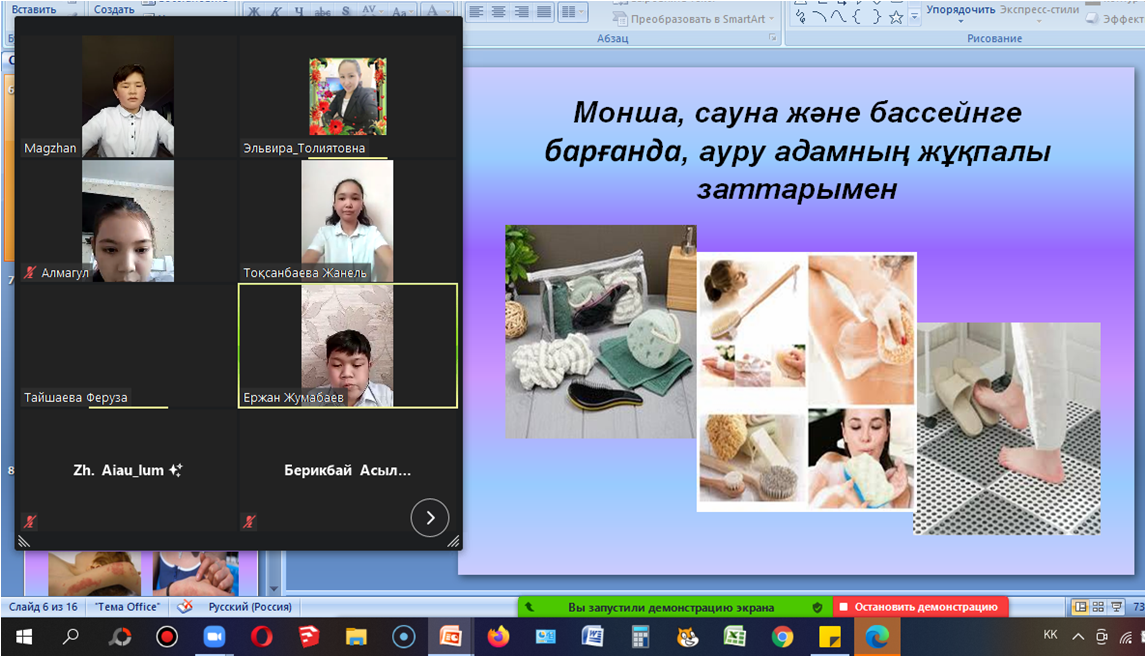
Task: Toggle align text left in ribbon
Action: tap(477, 12)
